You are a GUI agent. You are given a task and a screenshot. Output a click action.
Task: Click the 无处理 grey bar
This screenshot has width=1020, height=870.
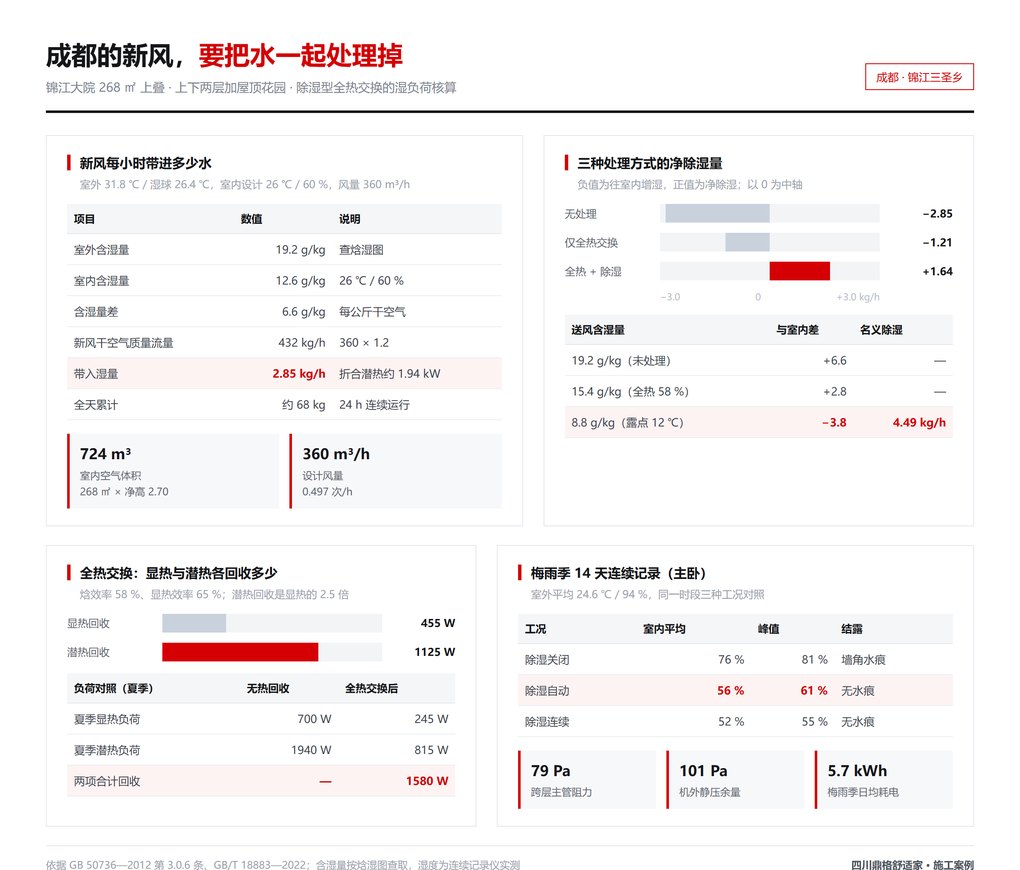pos(717,213)
